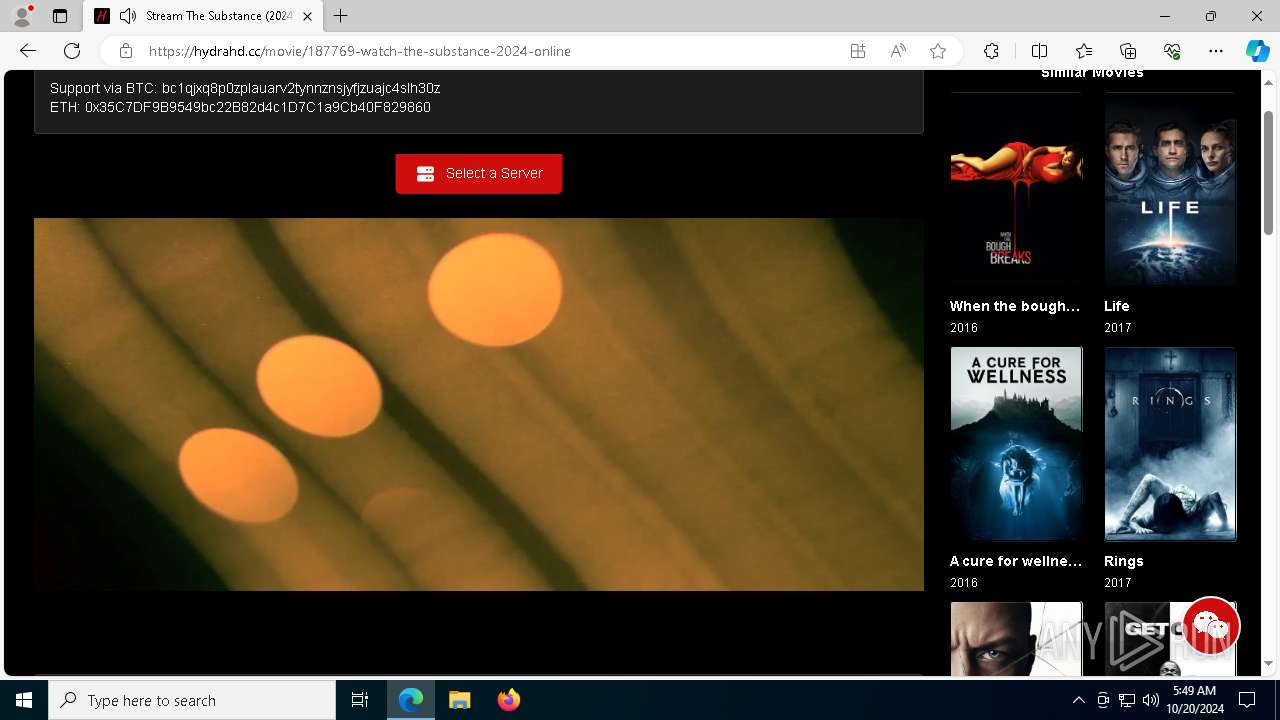Open the Windows Start menu

24,700
